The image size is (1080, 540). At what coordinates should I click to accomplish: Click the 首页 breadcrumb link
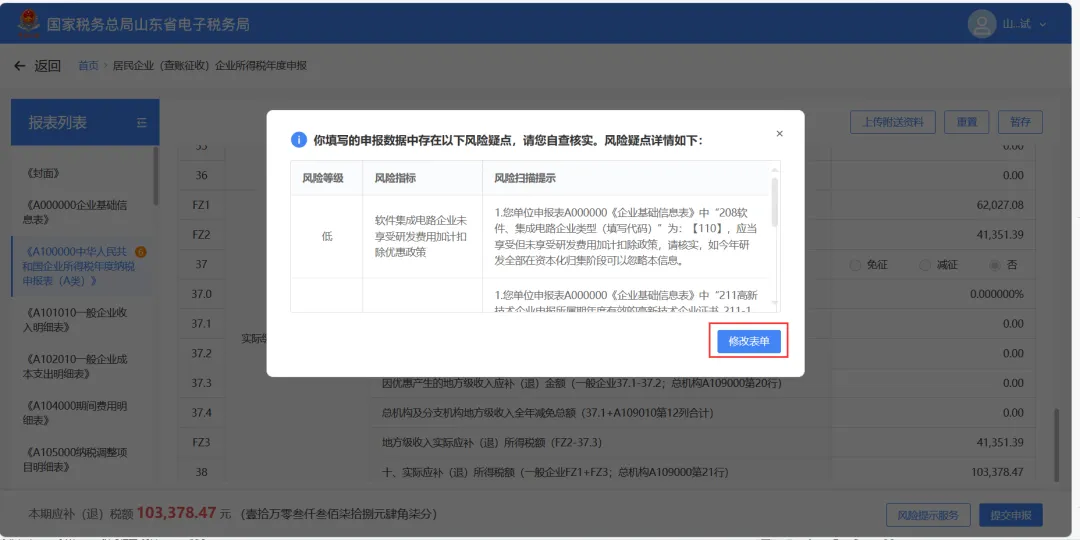tap(88, 66)
